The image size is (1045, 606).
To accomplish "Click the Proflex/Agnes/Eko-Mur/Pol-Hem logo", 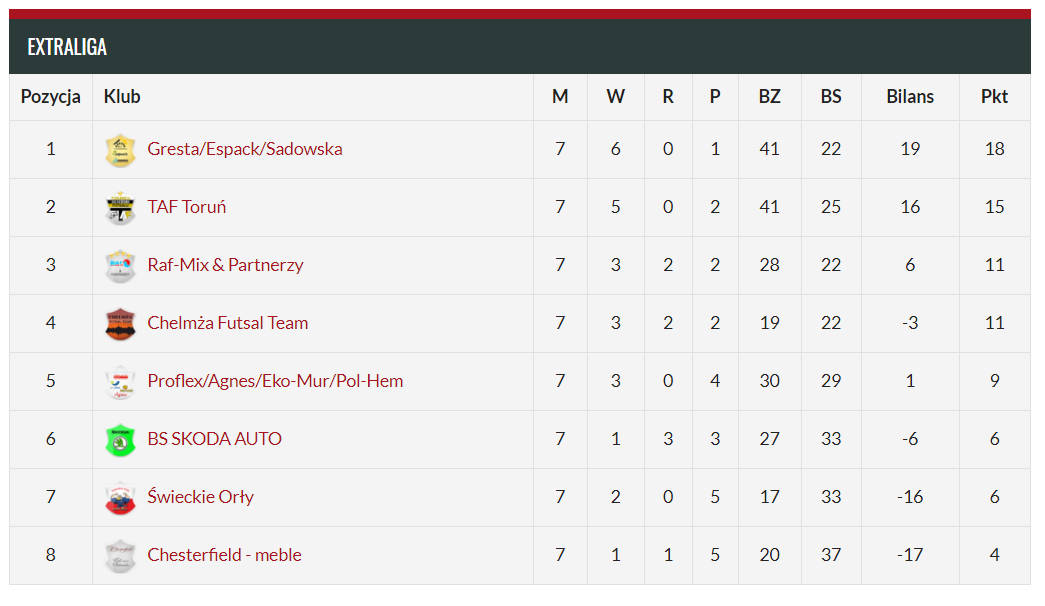I will click(x=121, y=382).
